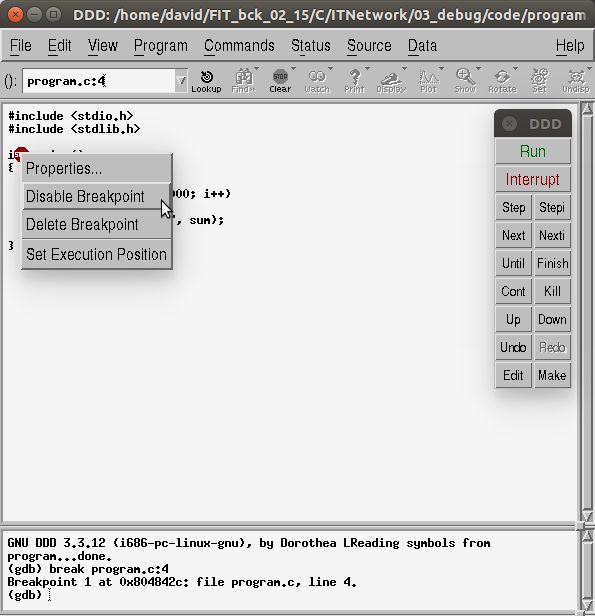Click the 'break program.c:4' console line

point(88,569)
